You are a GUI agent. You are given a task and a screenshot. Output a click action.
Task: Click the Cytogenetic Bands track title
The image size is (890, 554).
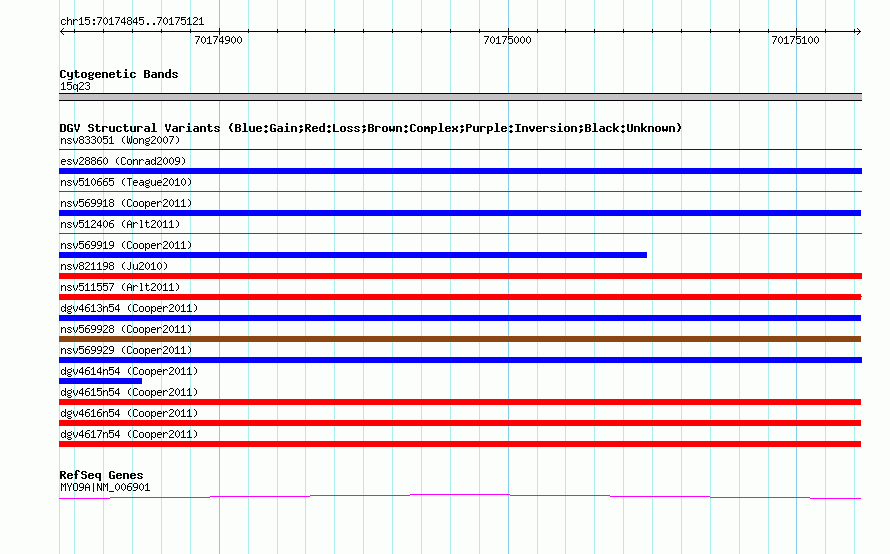119,74
